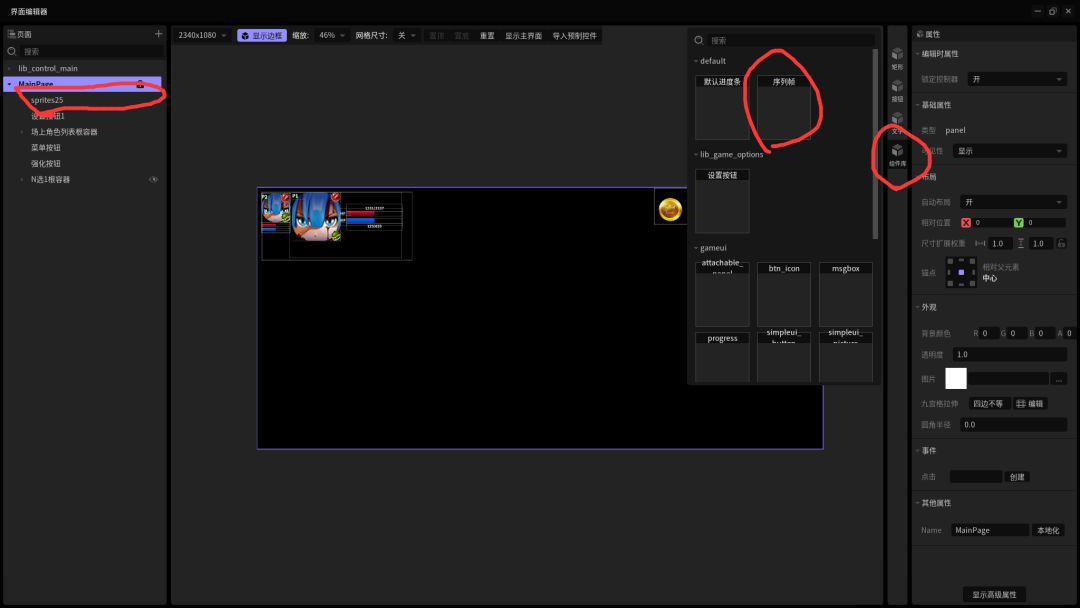Screen dimensions: 1080x608
Task: Open the 锁定控制器 dropdown
Action: click(1017, 79)
